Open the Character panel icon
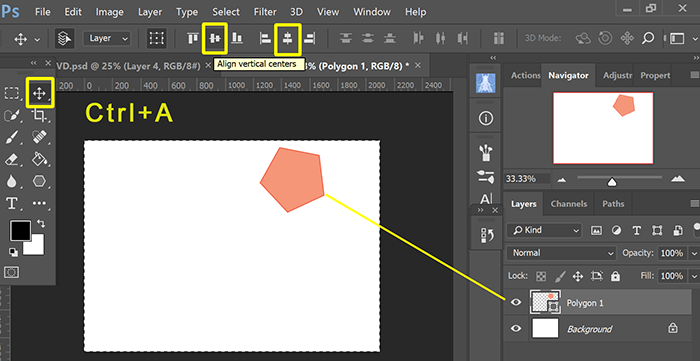700x361 pixels. click(x=486, y=199)
